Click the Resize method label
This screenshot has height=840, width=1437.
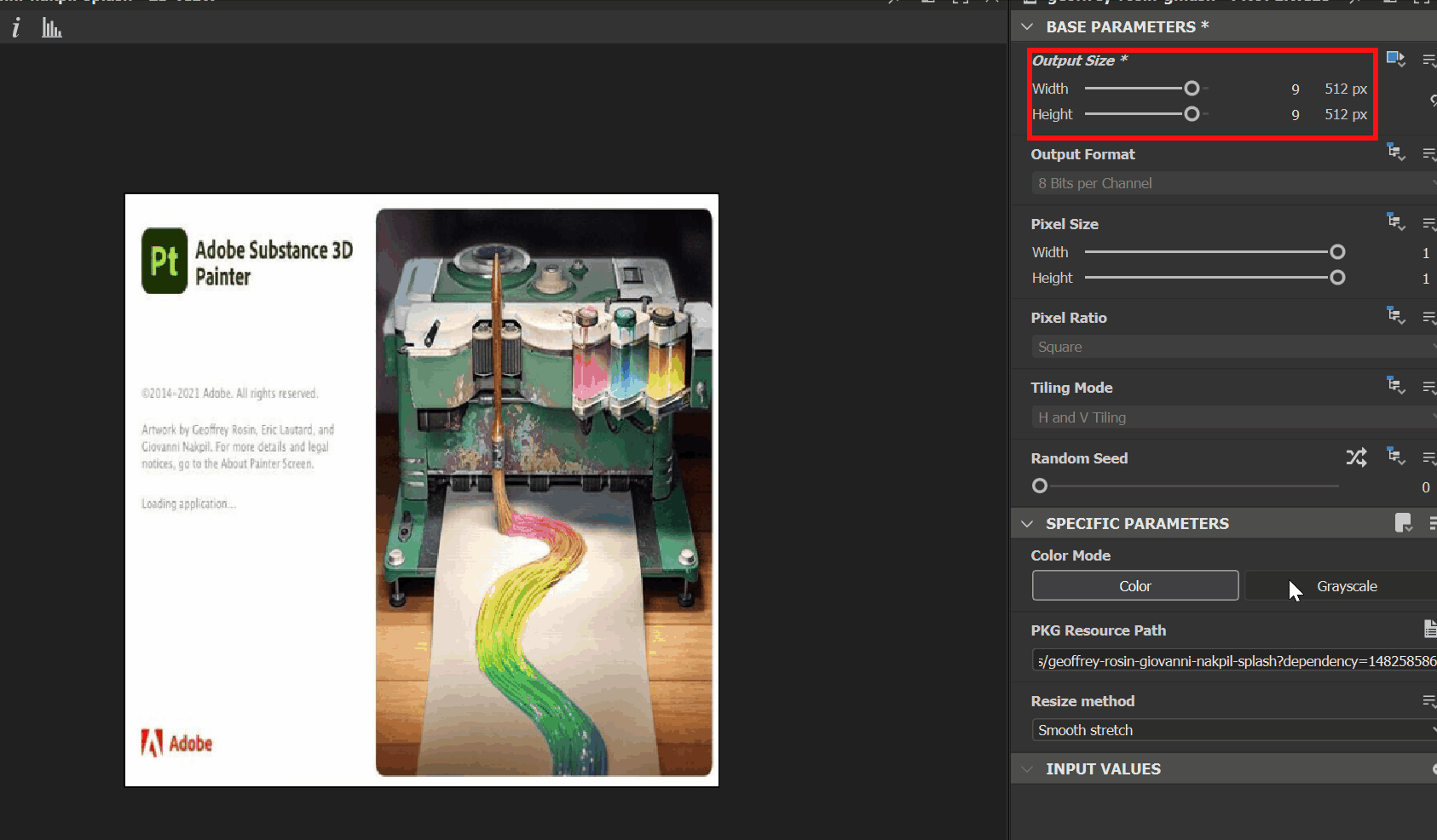tap(1082, 701)
